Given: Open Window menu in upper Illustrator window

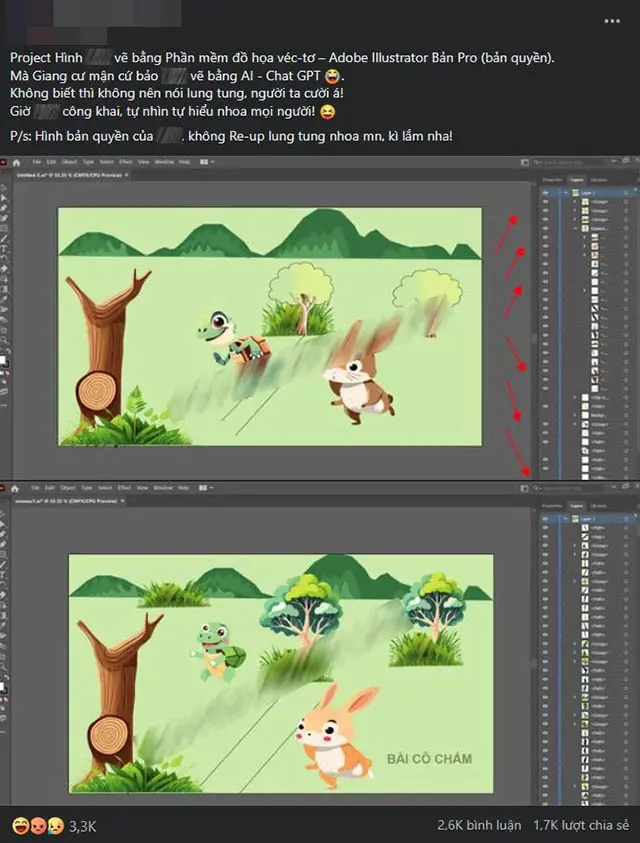Looking at the screenshot, I should point(164,162).
